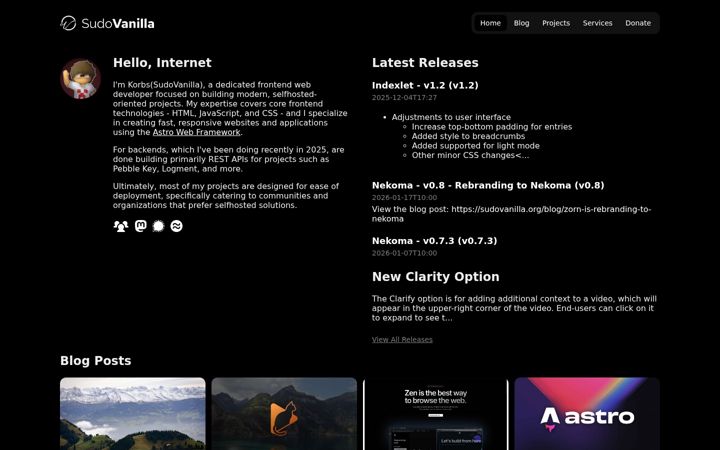Screen dimensions: 720x450
Task: Click the SudoVanilla logo icon
Action: 68,23
